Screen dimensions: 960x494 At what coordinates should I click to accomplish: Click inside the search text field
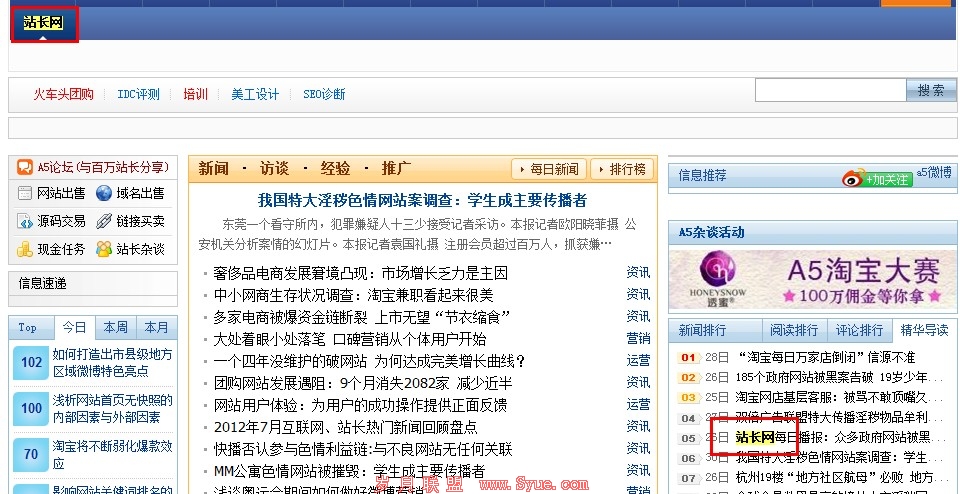829,90
